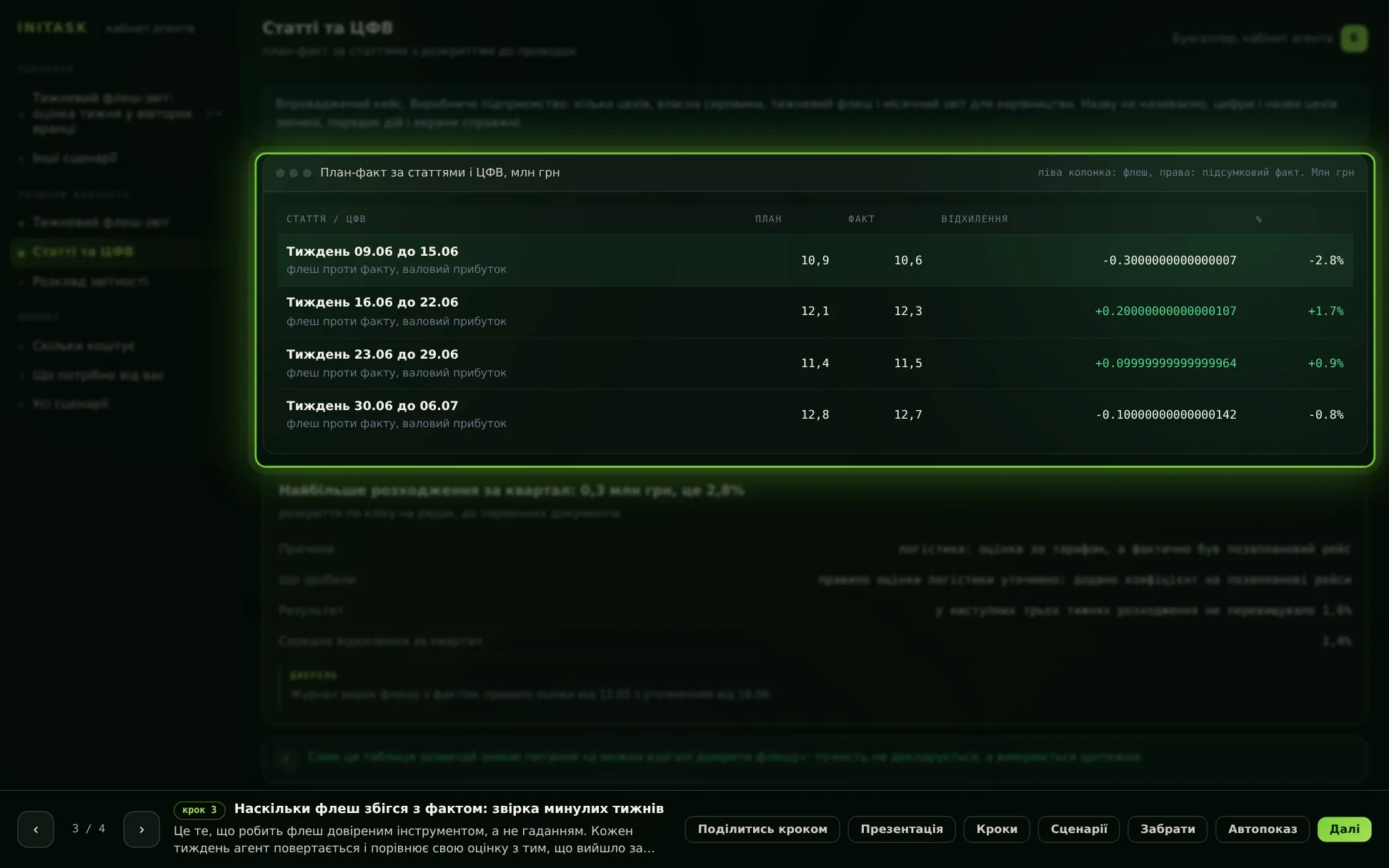Click Поділитись кроком button

(762, 829)
